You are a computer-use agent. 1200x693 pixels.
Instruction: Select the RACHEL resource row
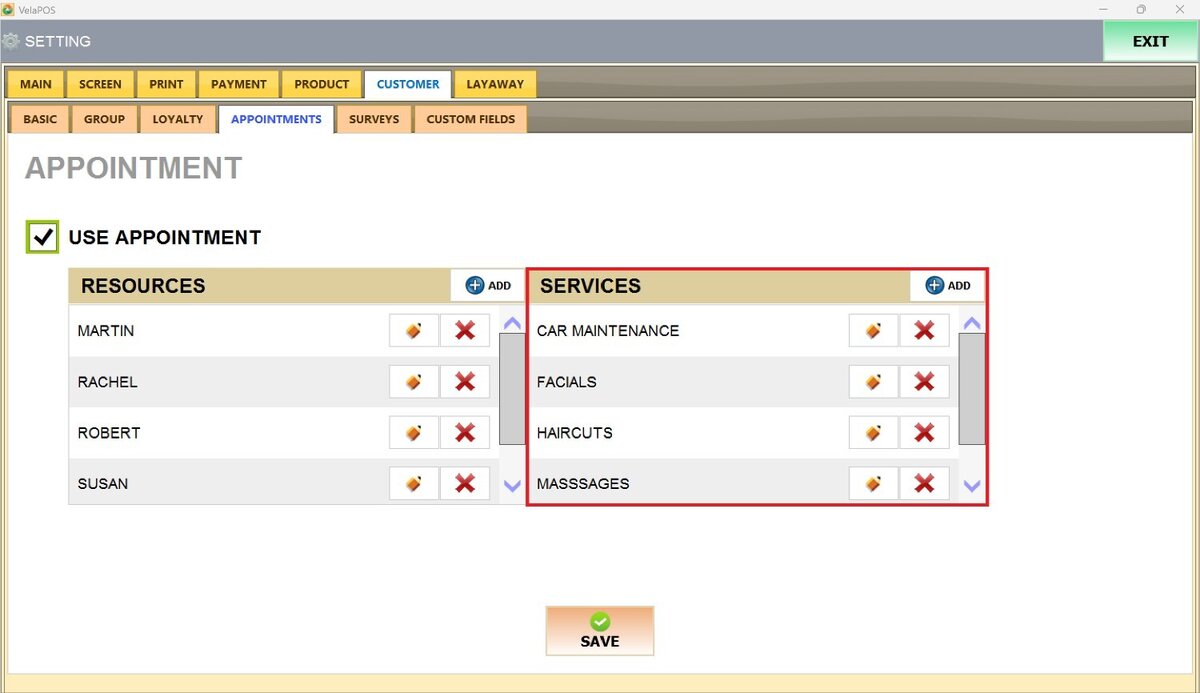[284, 382]
